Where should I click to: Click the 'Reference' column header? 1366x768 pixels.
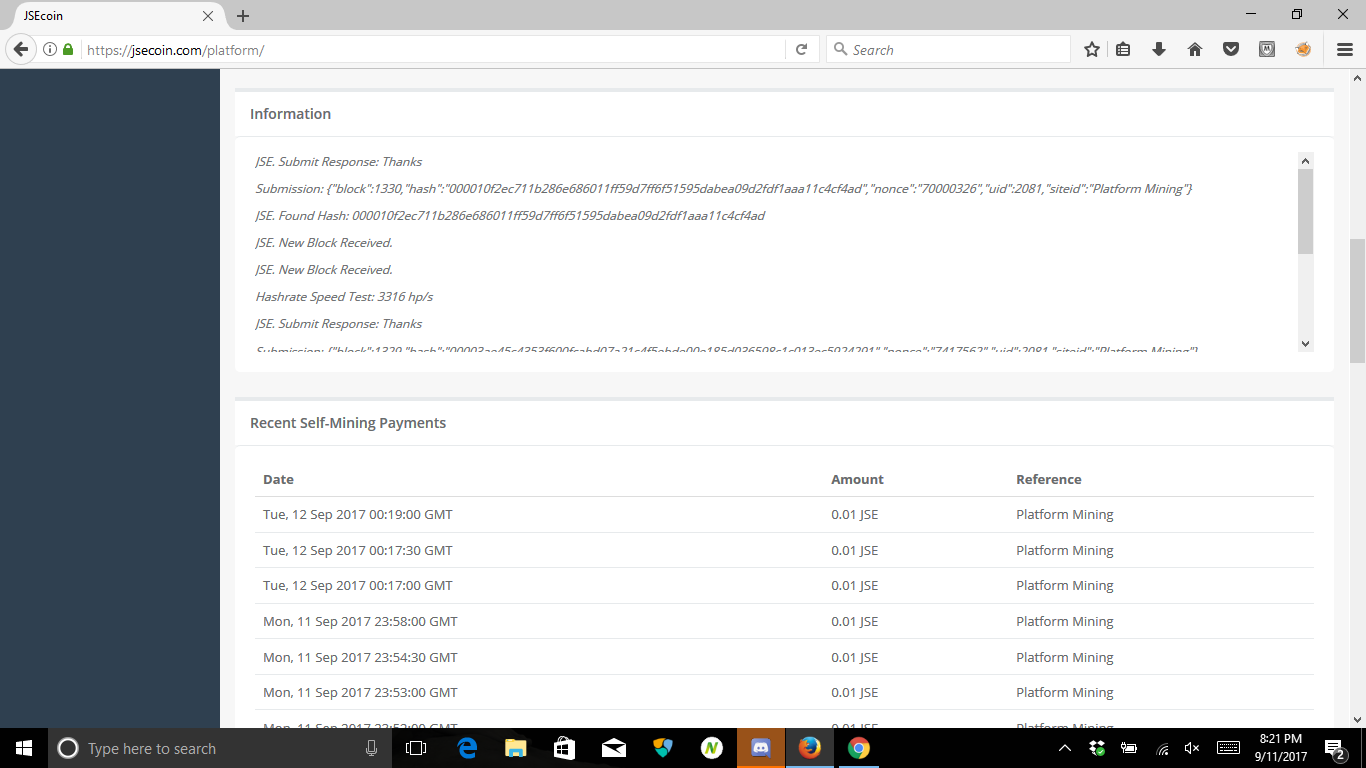(1049, 479)
